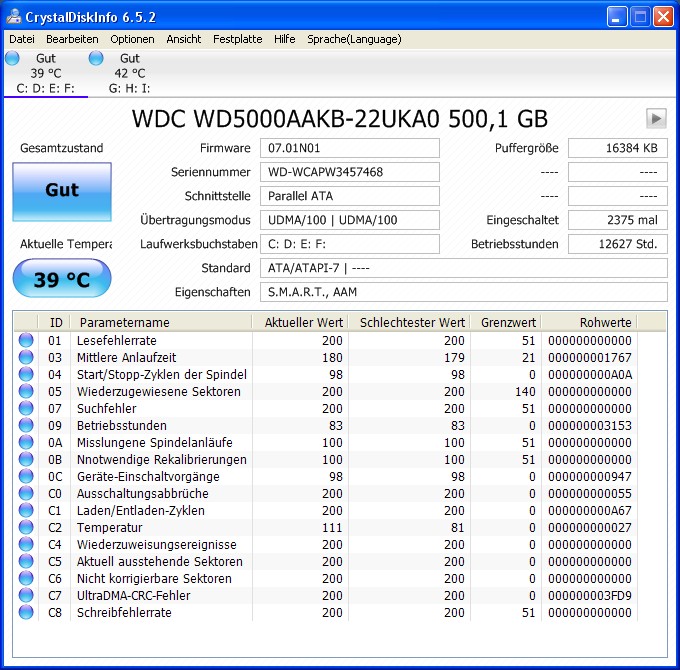Screen dimensions: 680x670
Task: Open the Bearbeiten menu
Action: click(72, 39)
